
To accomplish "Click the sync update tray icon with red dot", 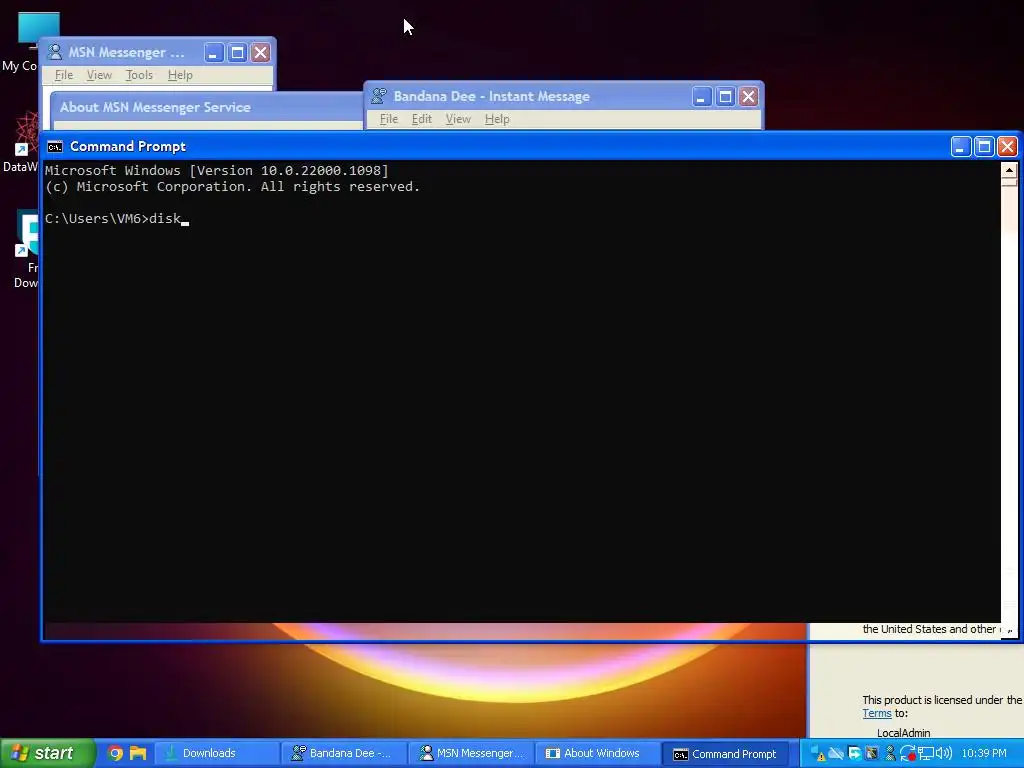I will pyautogui.click(x=907, y=754).
